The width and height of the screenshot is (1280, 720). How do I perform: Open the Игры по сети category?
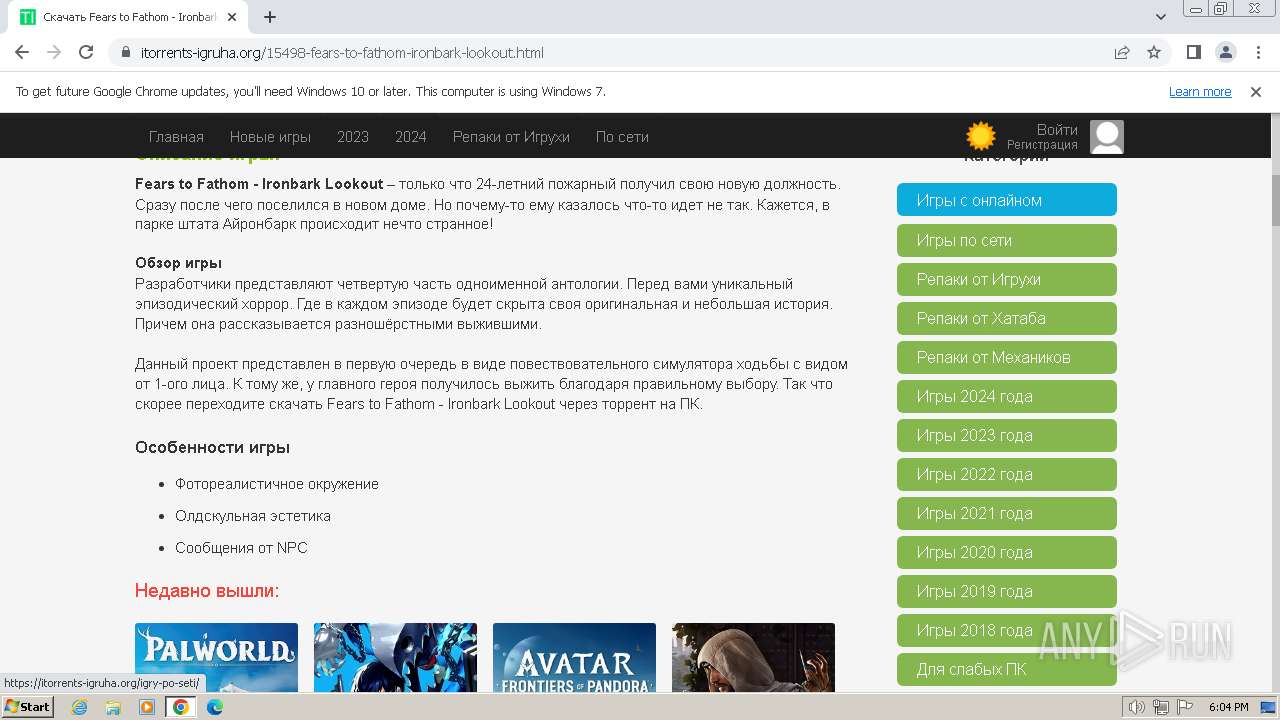1007,240
